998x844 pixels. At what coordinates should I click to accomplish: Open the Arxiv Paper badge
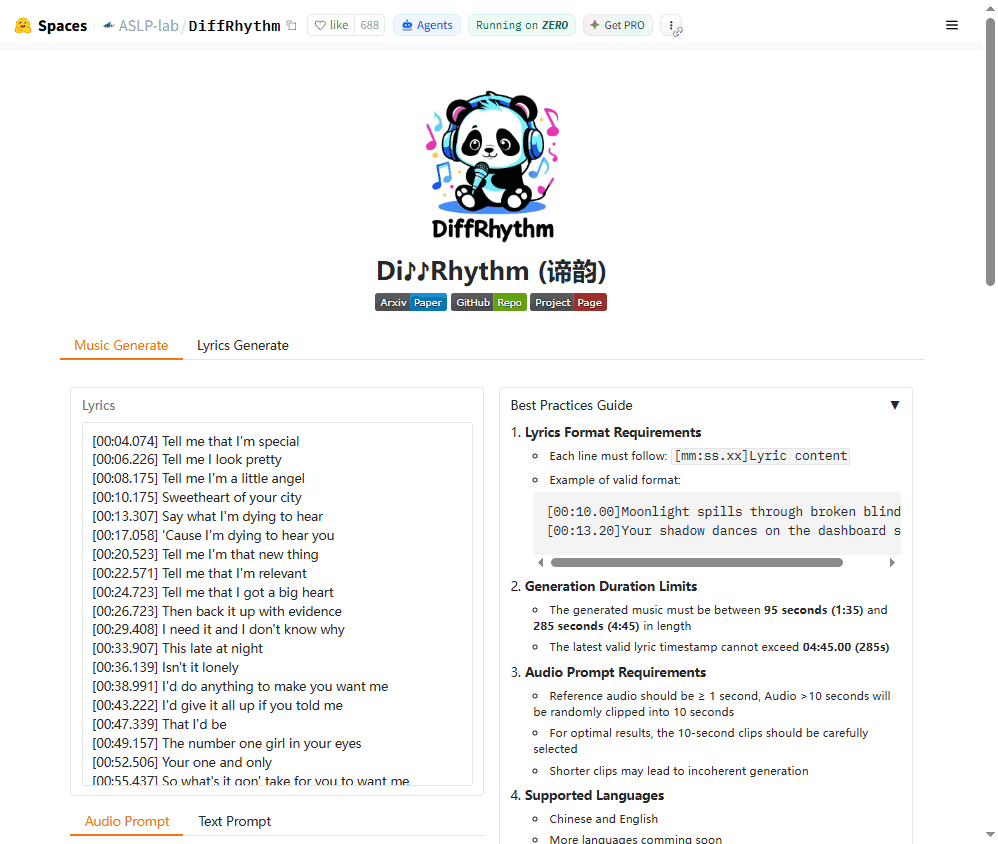[411, 302]
